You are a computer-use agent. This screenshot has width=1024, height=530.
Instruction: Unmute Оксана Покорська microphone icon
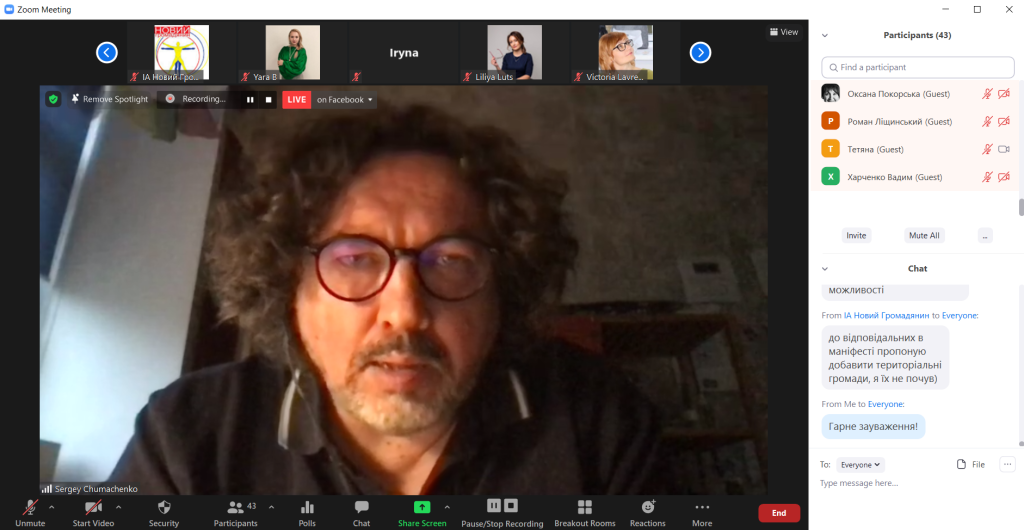click(987, 94)
